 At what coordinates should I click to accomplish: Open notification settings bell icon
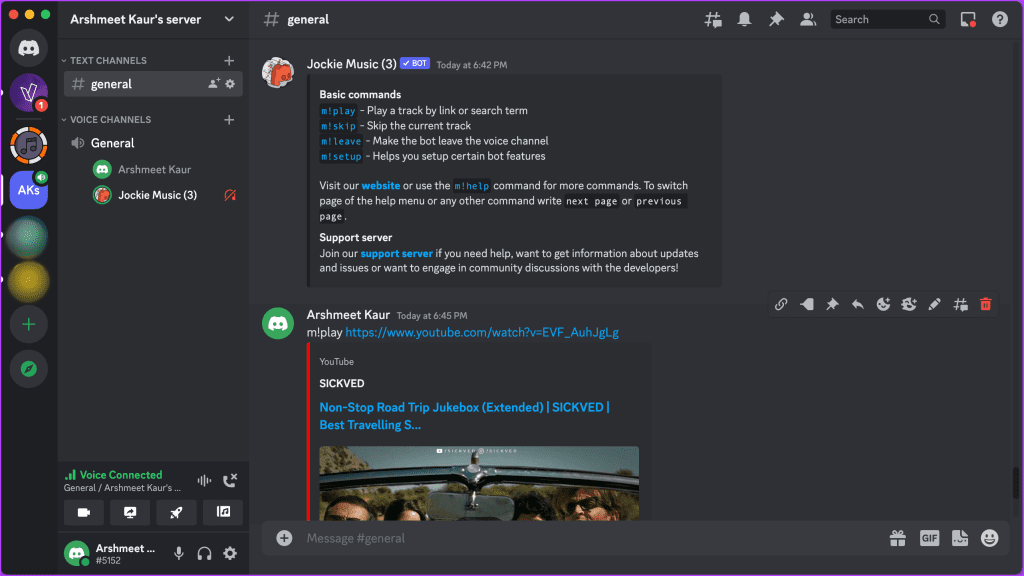point(744,20)
